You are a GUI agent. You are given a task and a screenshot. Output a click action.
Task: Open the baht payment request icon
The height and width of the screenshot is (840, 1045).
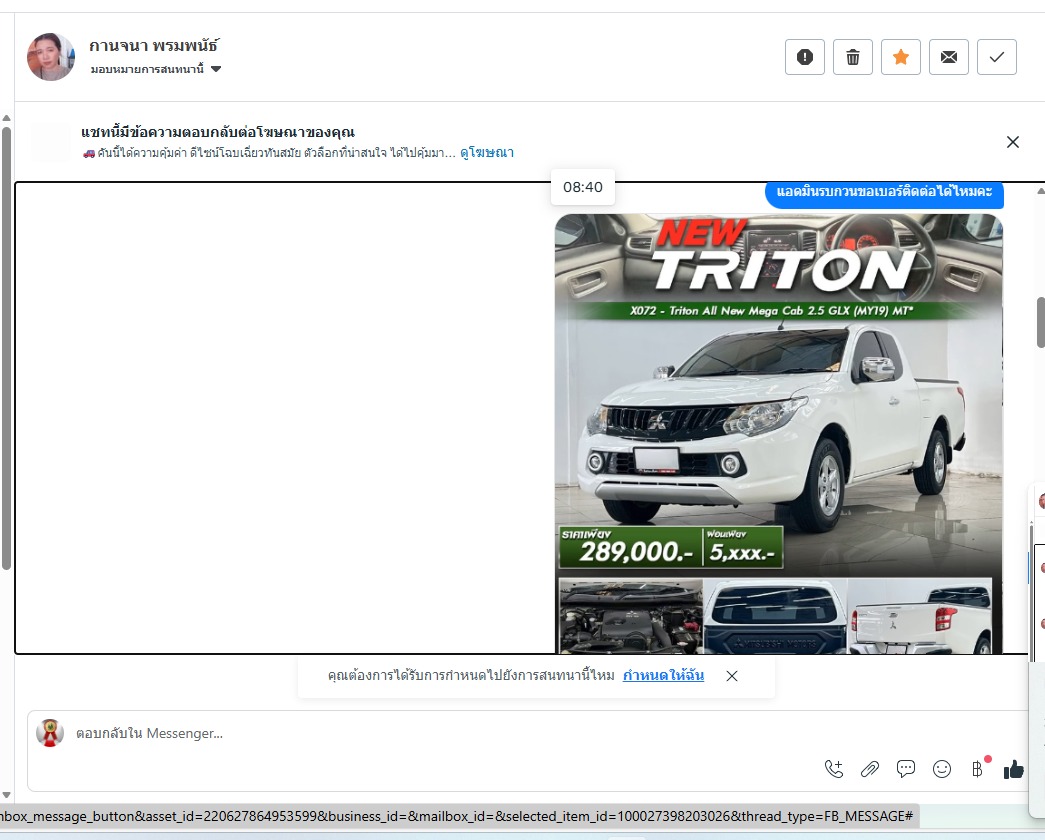[978, 769]
